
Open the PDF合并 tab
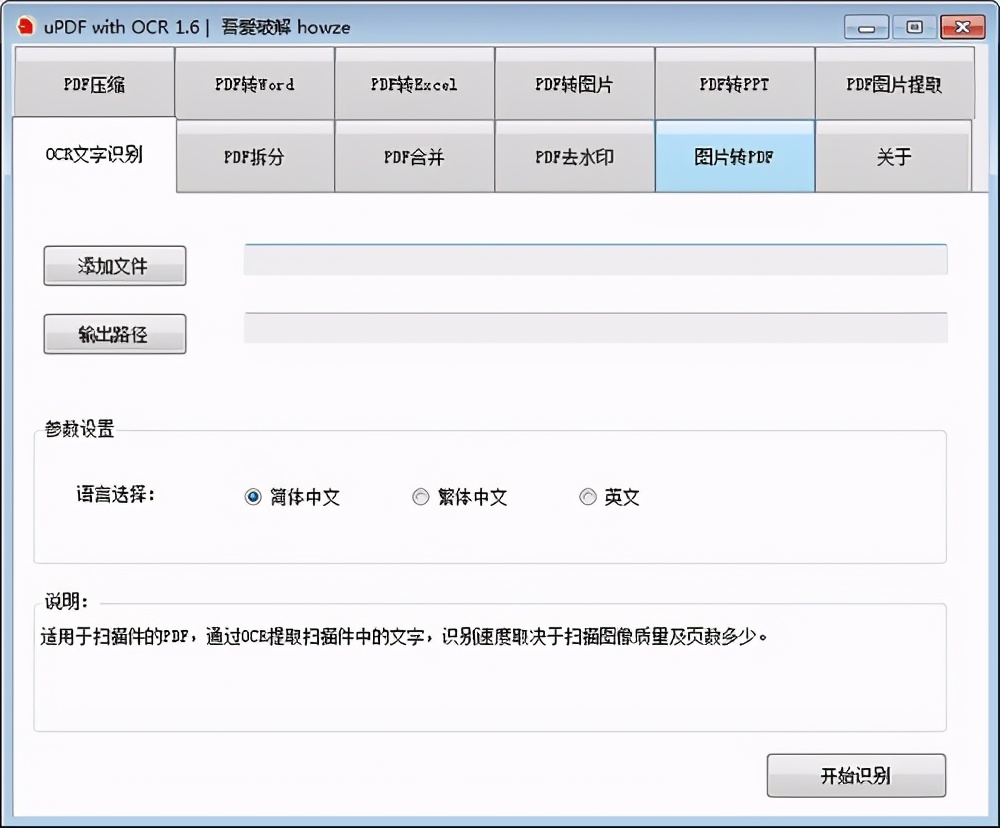pyautogui.click(x=414, y=157)
